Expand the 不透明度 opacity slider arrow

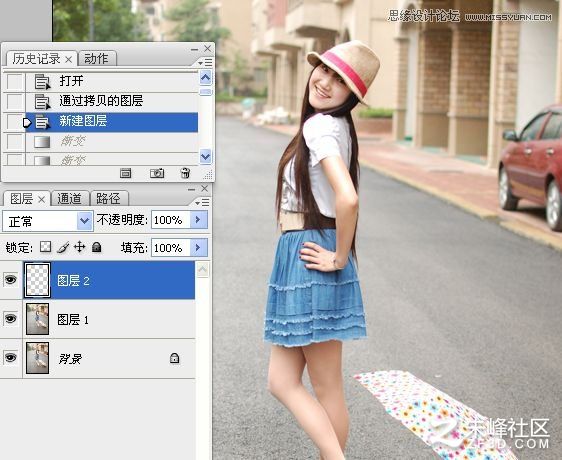[x=198, y=219]
